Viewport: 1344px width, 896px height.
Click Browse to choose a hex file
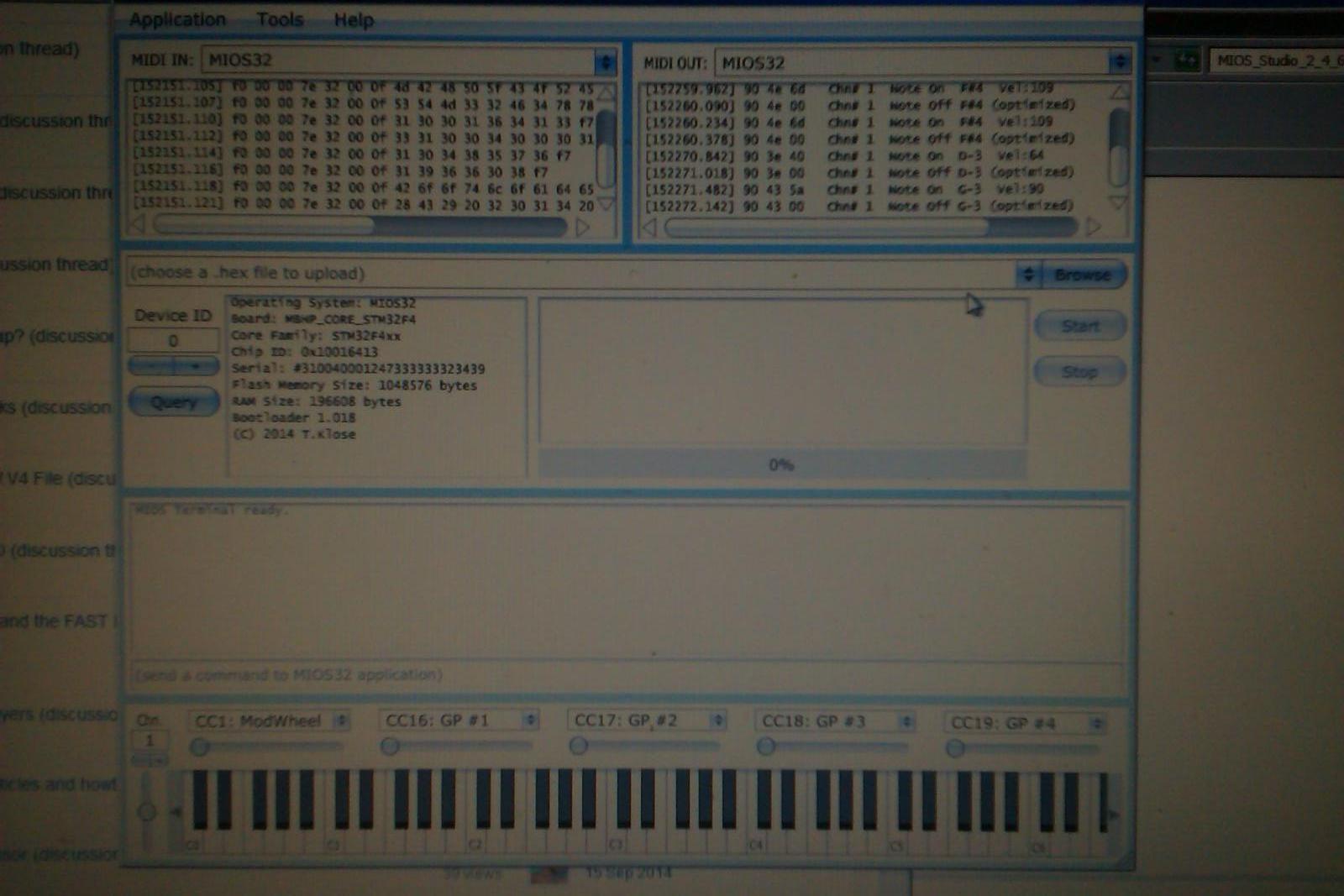coord(1082,275)
